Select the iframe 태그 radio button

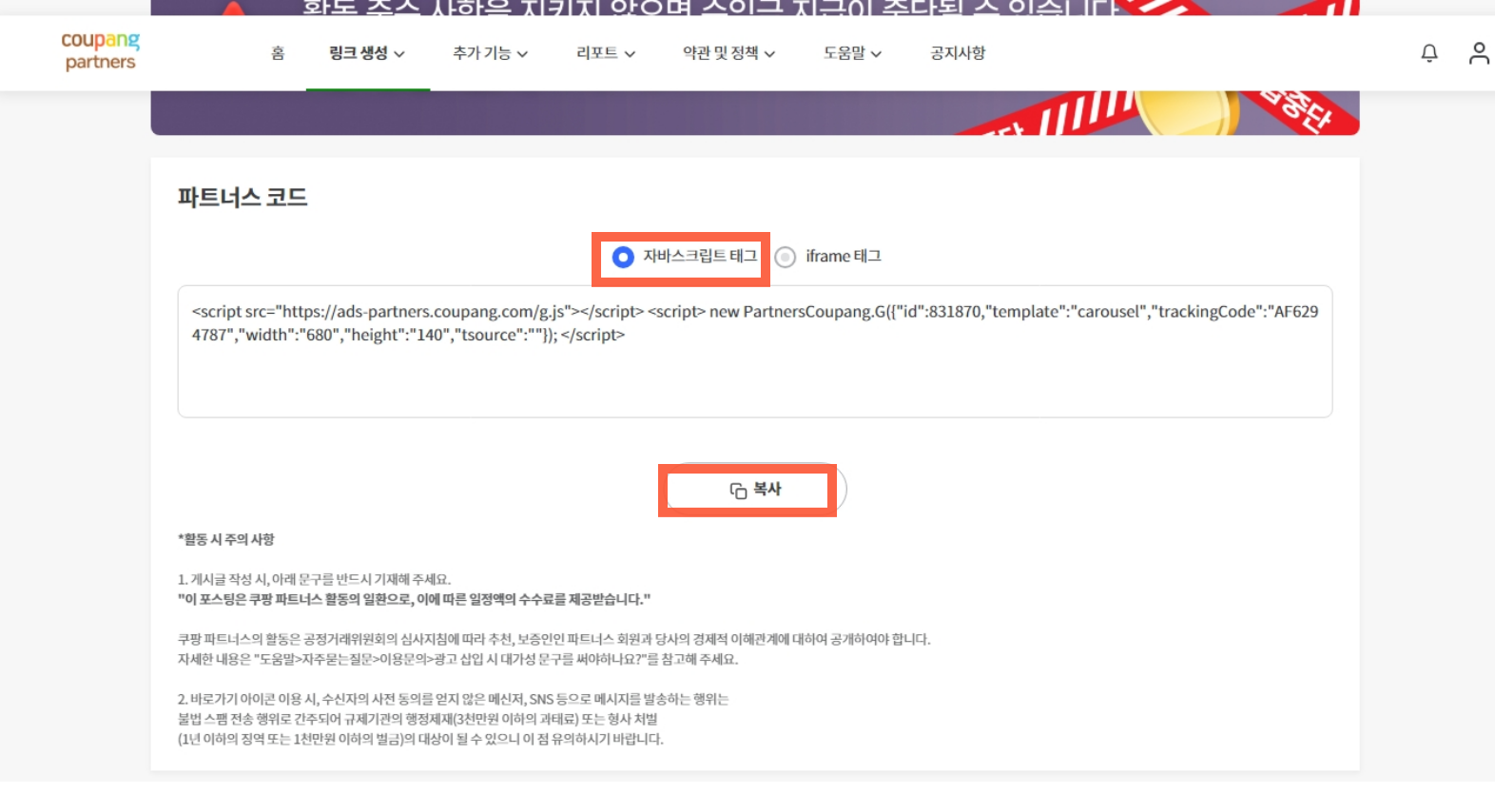pyautogui.click(x=785, y=257)
